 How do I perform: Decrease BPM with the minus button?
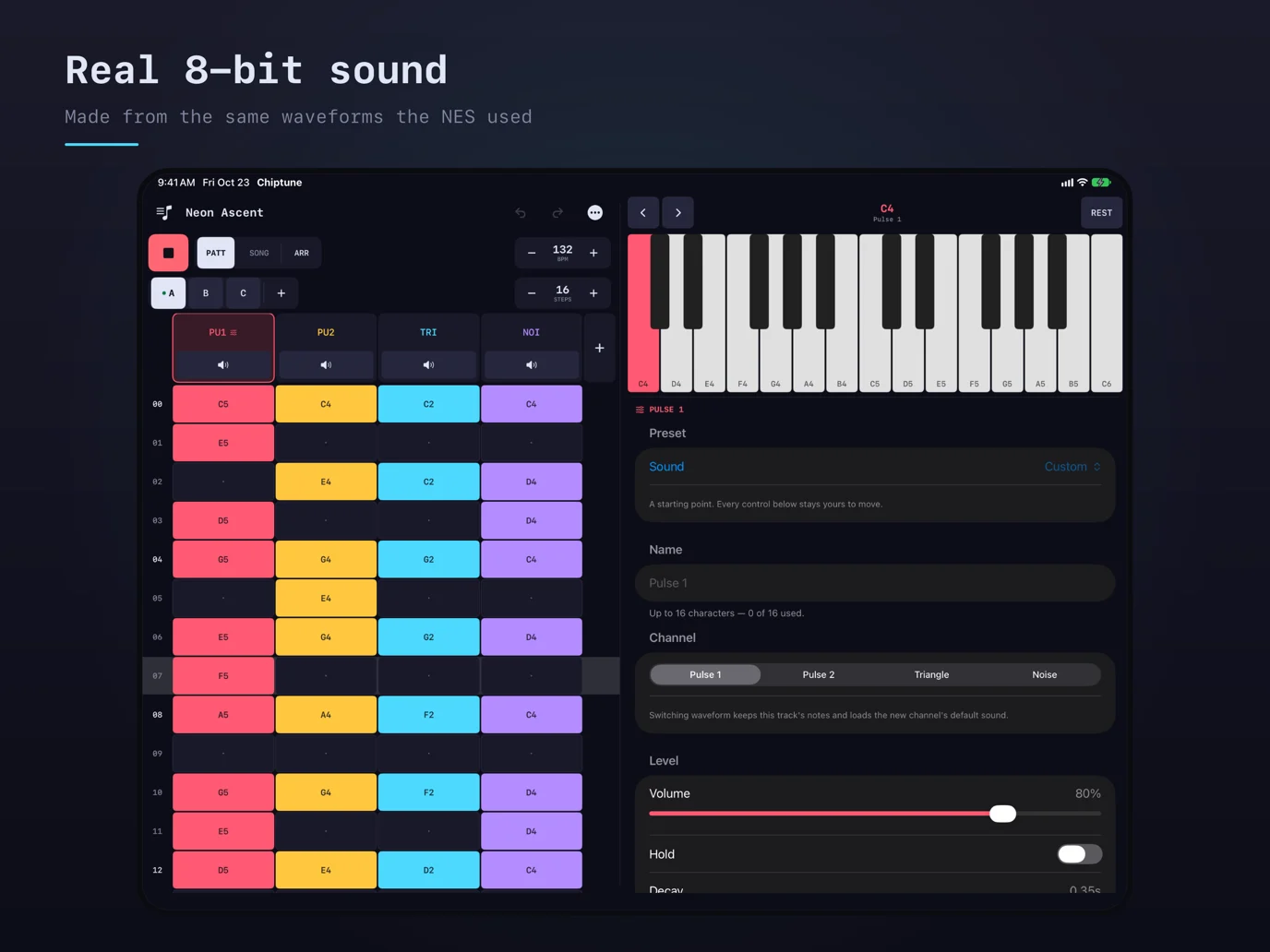[x=532, y=253]
